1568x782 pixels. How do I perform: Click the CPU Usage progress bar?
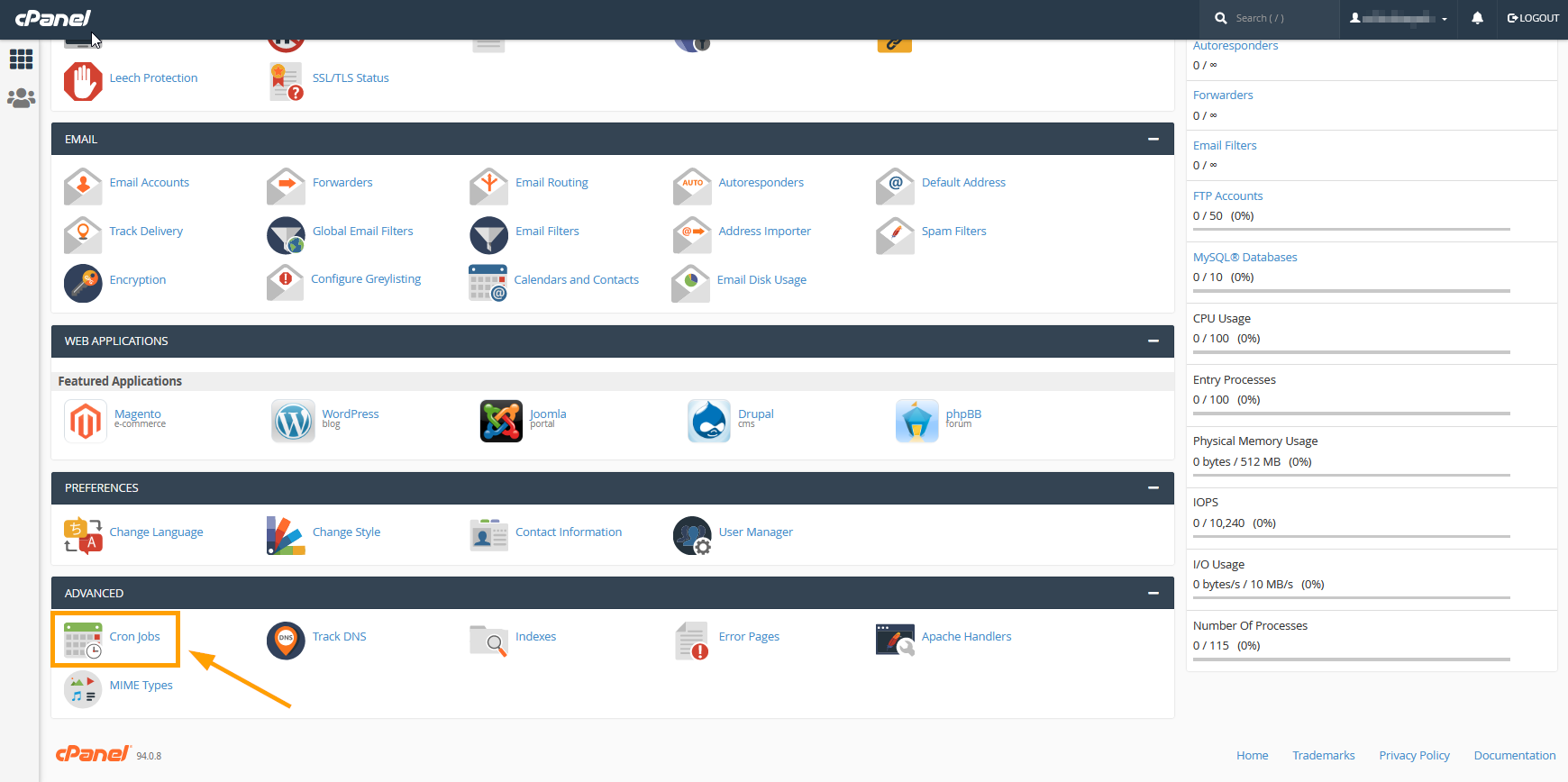pos(1352,352)
